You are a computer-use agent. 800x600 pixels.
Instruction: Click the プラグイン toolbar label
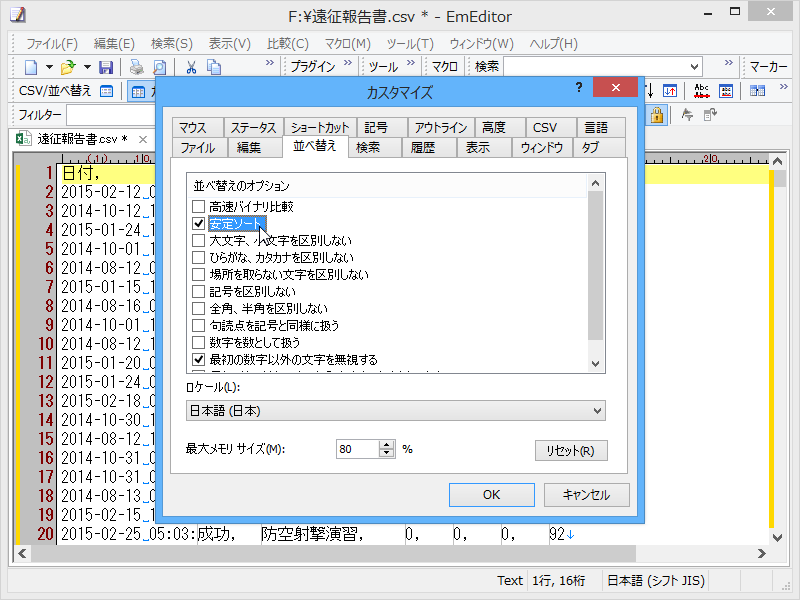tap(313, 67)
